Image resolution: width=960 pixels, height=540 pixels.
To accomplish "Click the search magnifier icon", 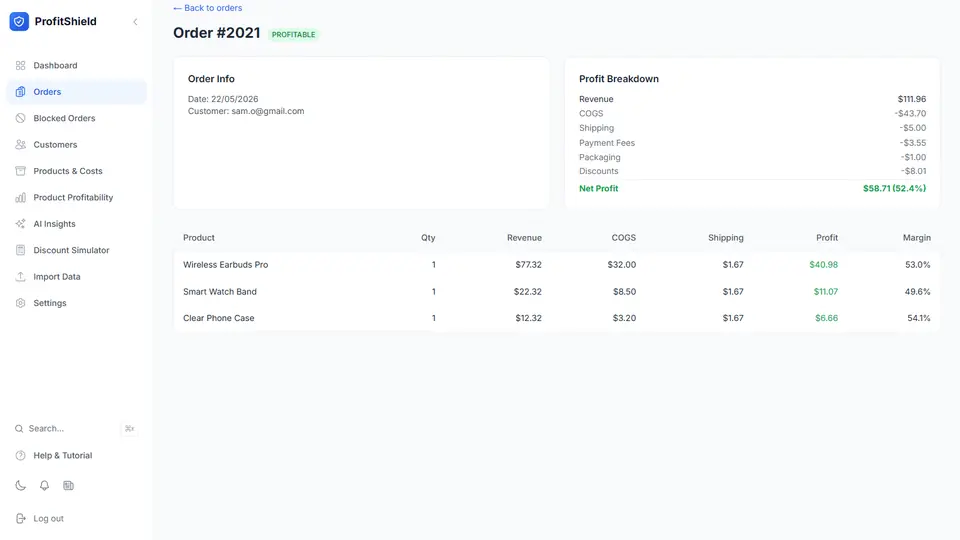I will pyautogui.click(x=19, y=429).
